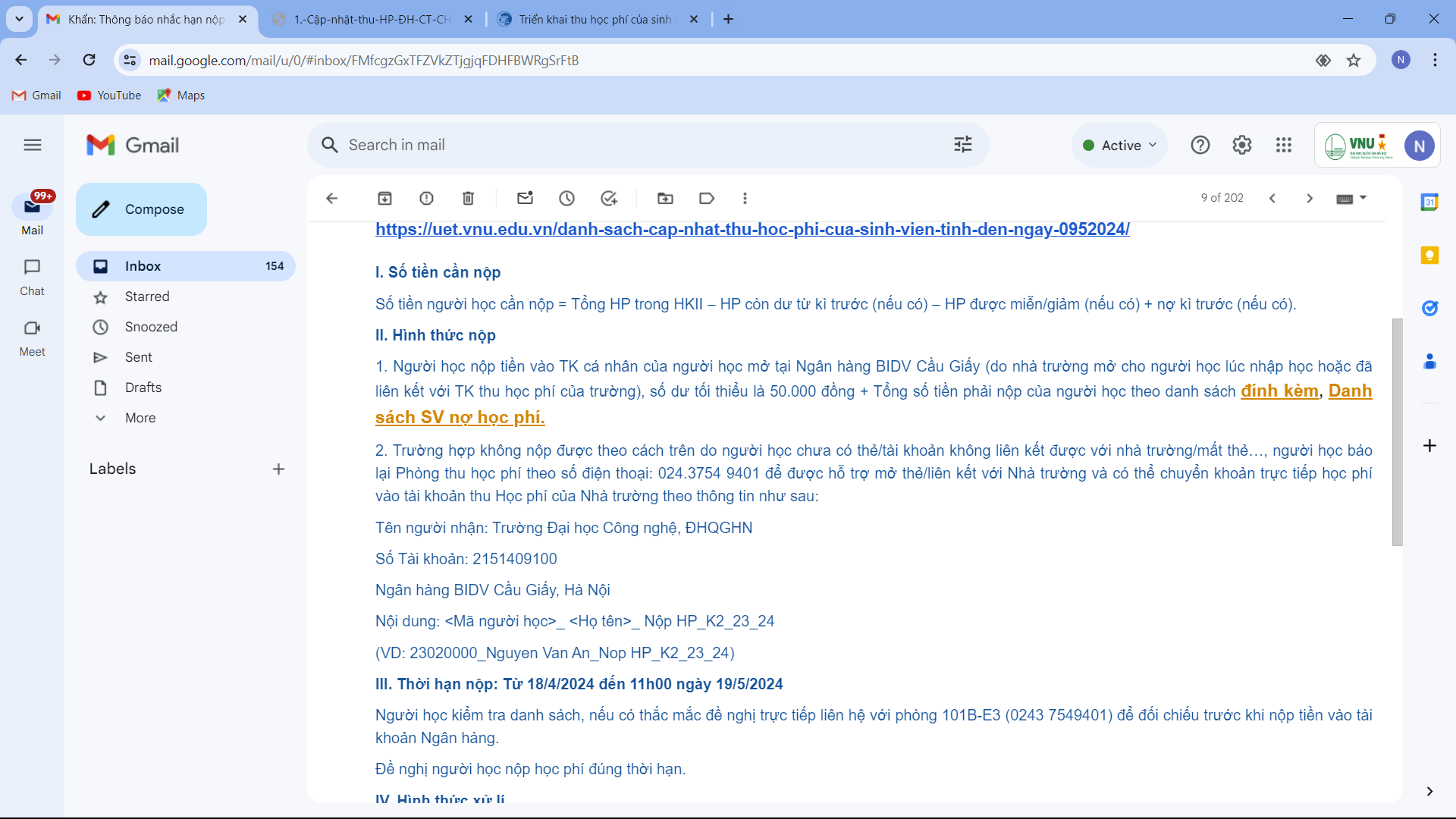Open the đính kèm link
1456x819 pixels.
pos(1279,391)
